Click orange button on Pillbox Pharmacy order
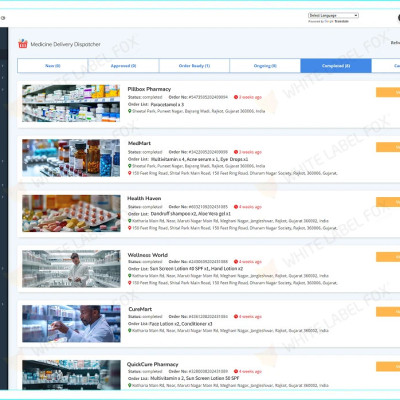This screenshot has height=400, width=400. coord(388,92)
